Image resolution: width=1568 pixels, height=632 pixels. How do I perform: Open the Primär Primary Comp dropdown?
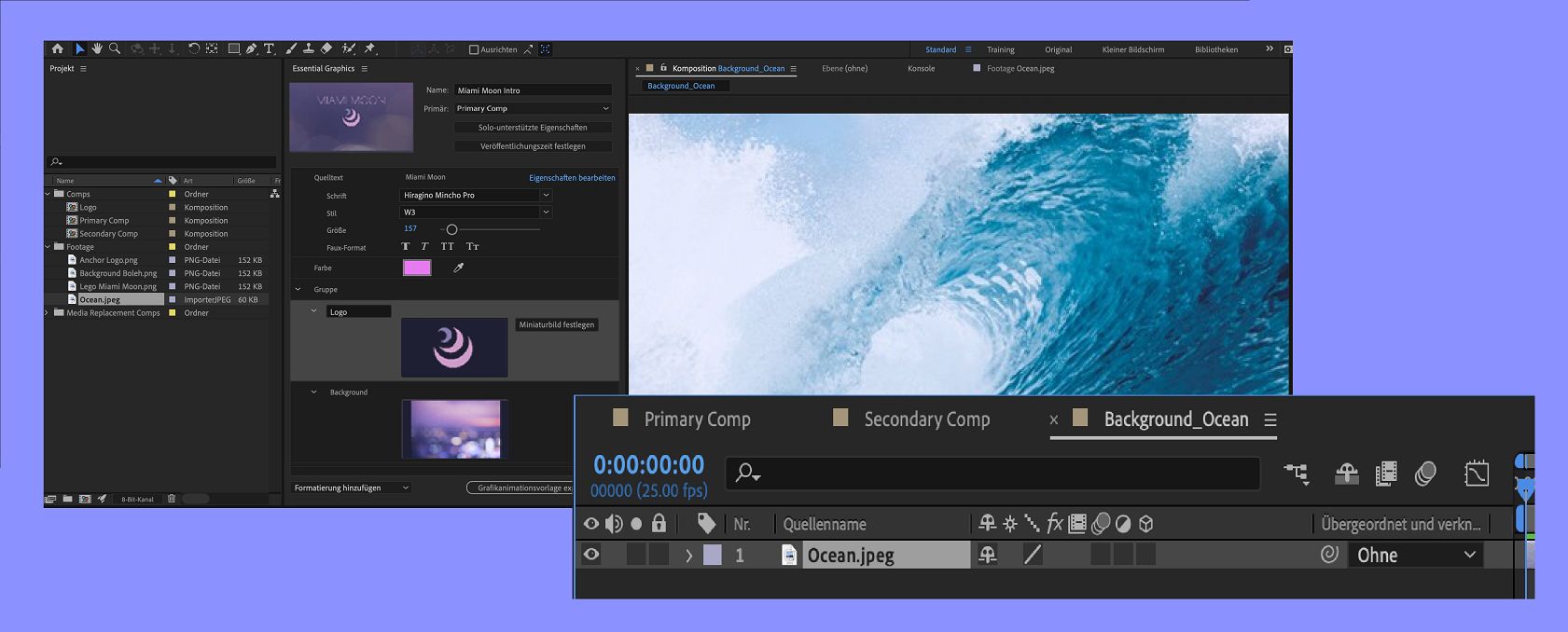(x=533, y=108)
